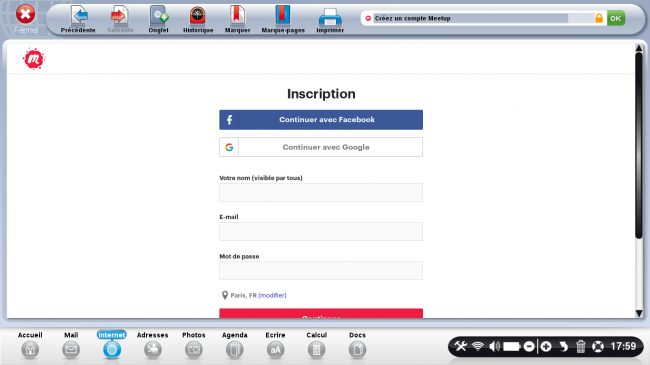Screen dimensions: 650x365
Task: Open the Agenda app
Action: click(x=235, y=345)
